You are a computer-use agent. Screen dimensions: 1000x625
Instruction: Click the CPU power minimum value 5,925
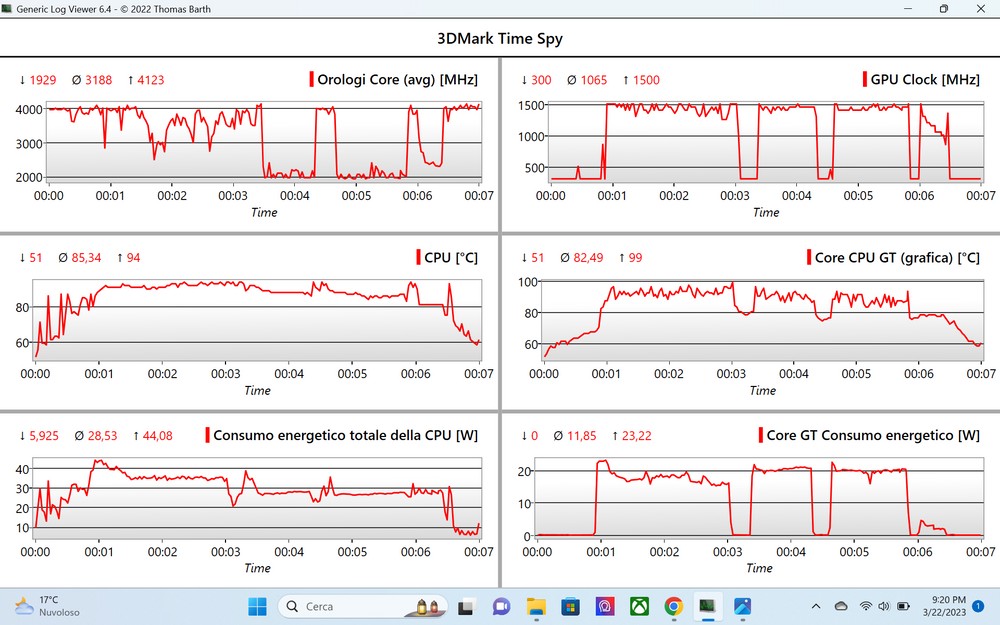(x=44, y=436)
